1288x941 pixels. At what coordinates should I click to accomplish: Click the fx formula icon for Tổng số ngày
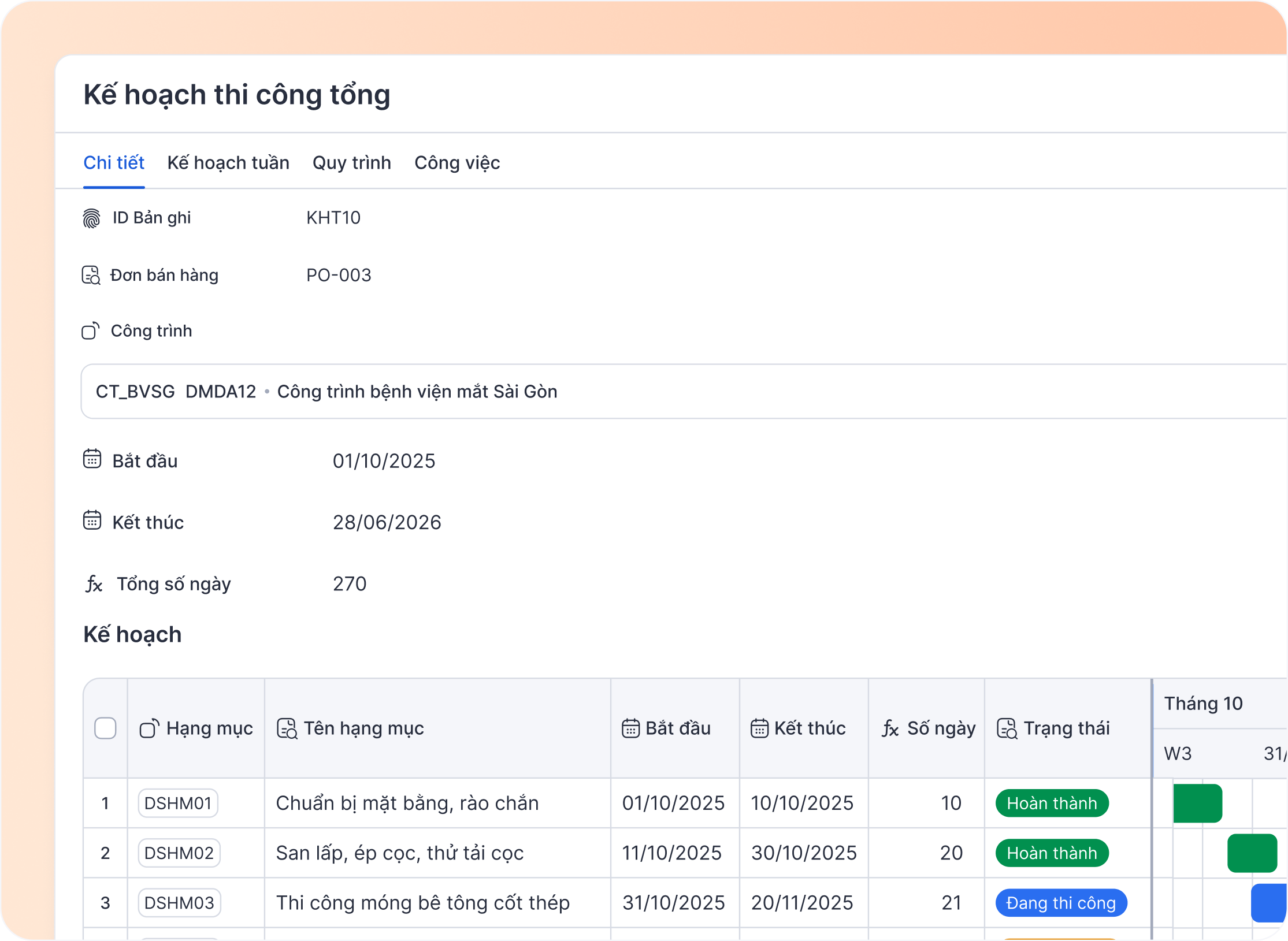[x=94, y=584]
